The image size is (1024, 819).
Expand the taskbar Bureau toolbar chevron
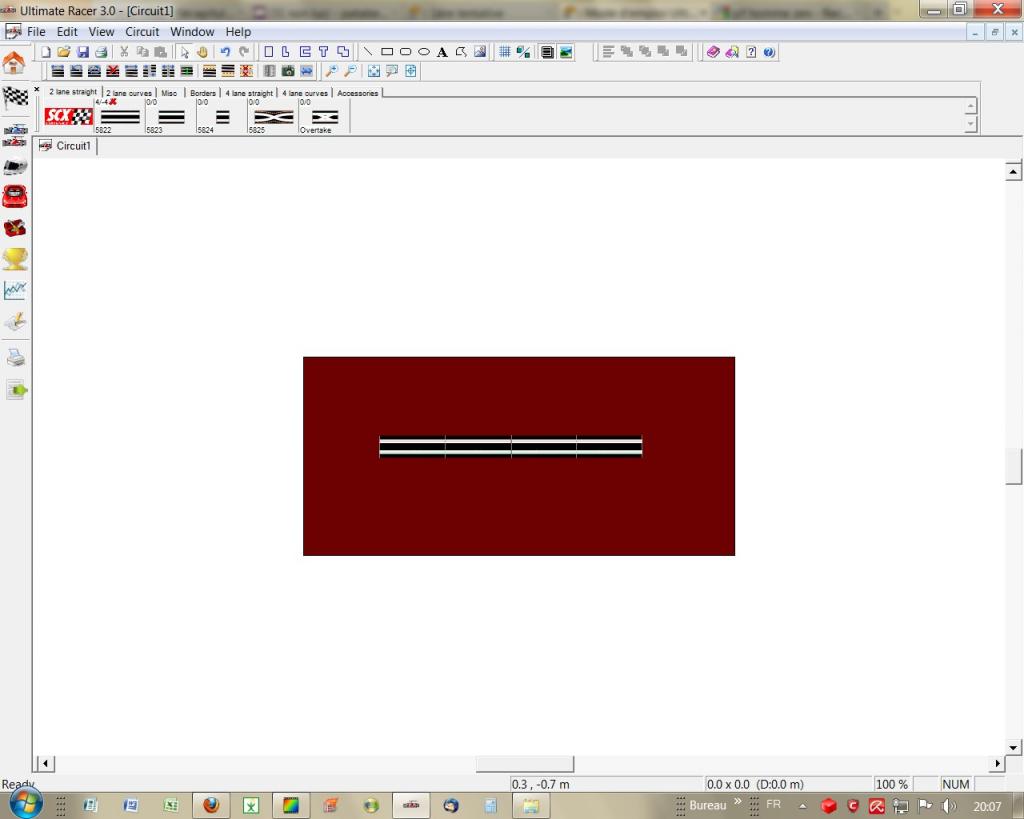(738, 802)
